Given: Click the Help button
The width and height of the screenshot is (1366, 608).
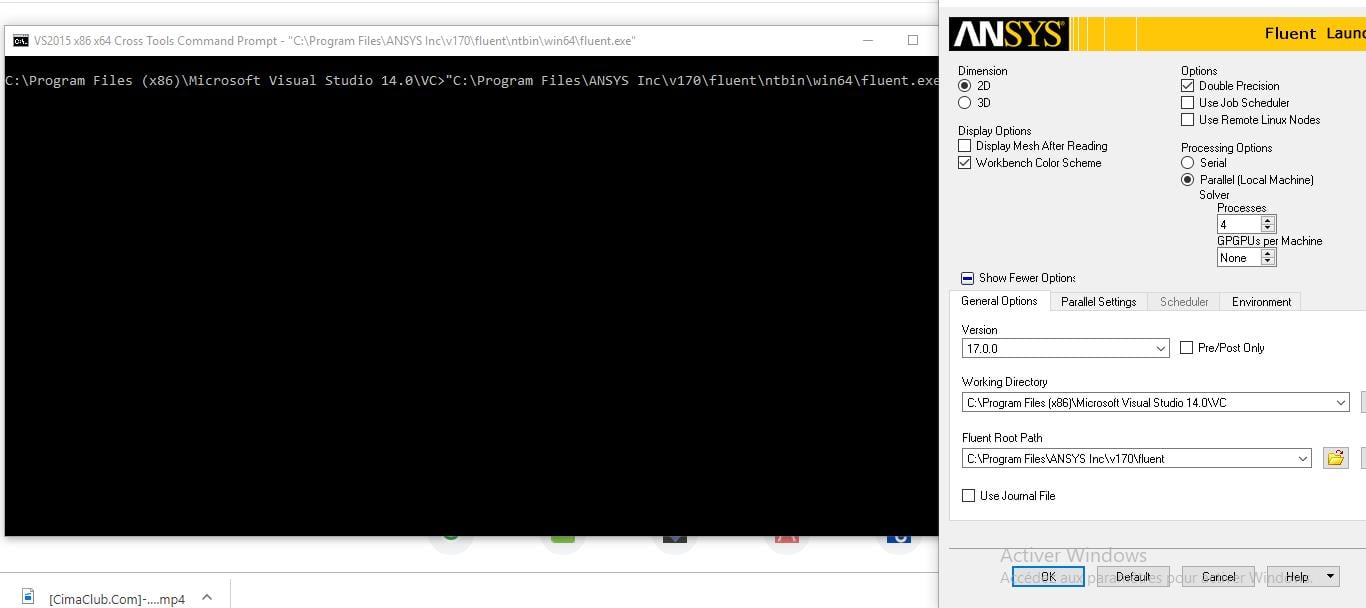Looking at the screenshot, I should pos(1296,577).
